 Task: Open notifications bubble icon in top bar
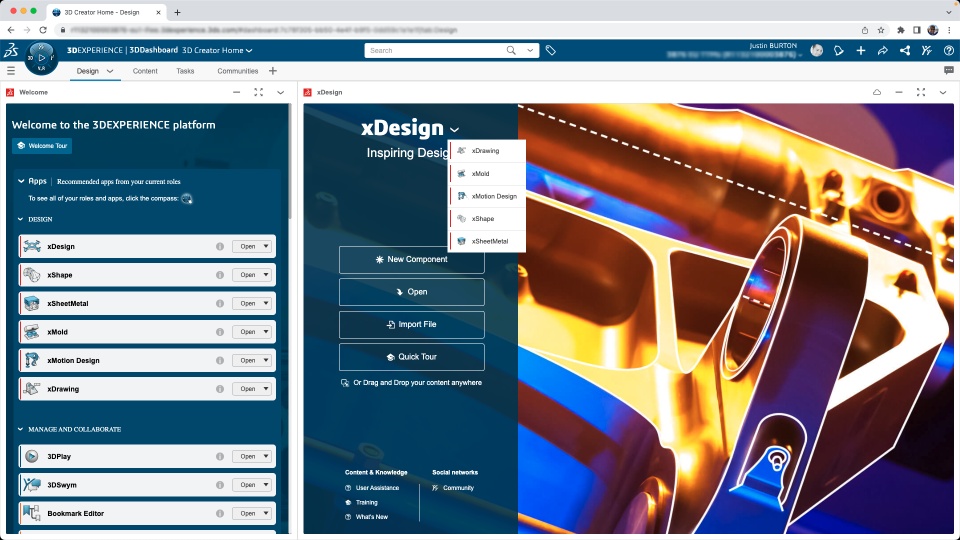click(839, 51)
